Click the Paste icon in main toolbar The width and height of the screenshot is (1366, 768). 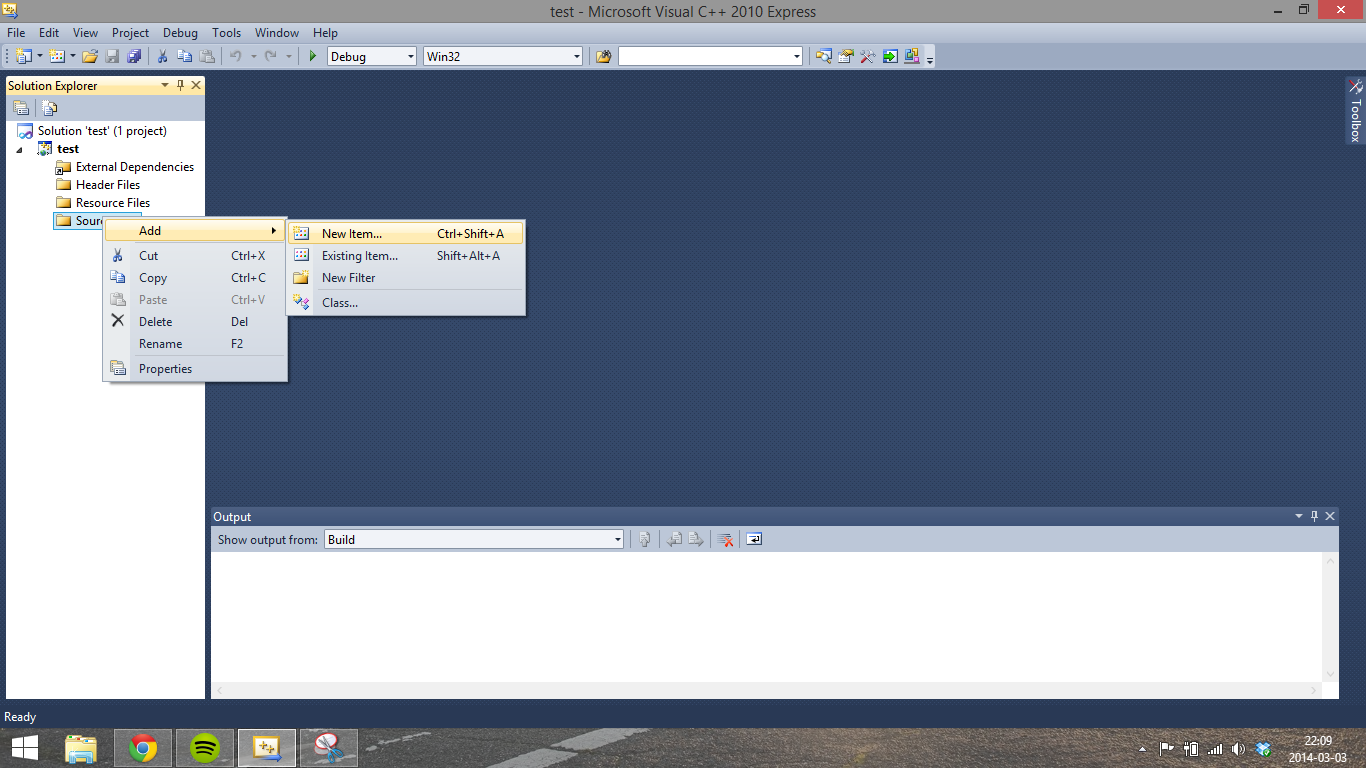(x=207, y=57)
